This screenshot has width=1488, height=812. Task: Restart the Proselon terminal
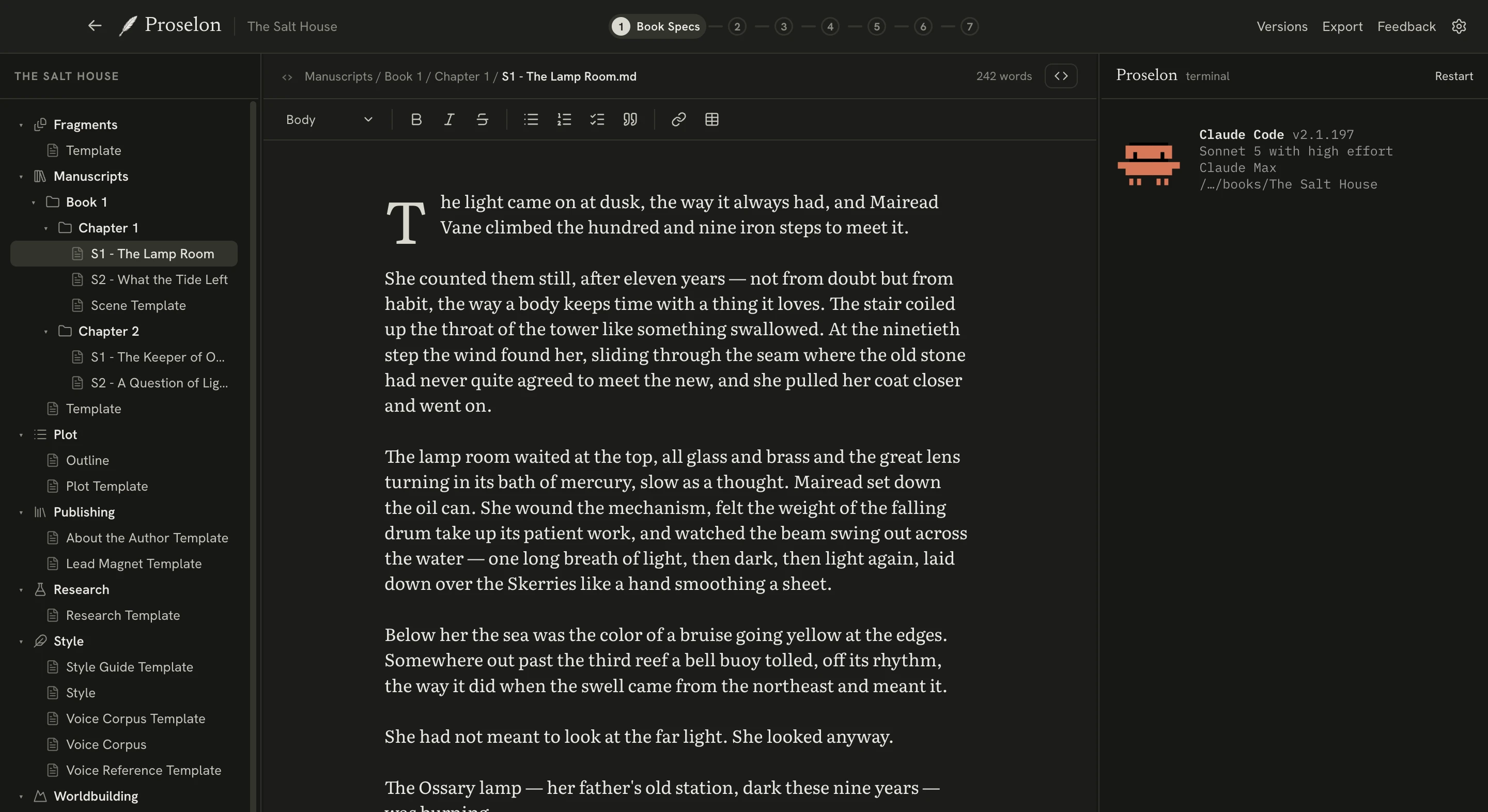tap(1454, 76)
